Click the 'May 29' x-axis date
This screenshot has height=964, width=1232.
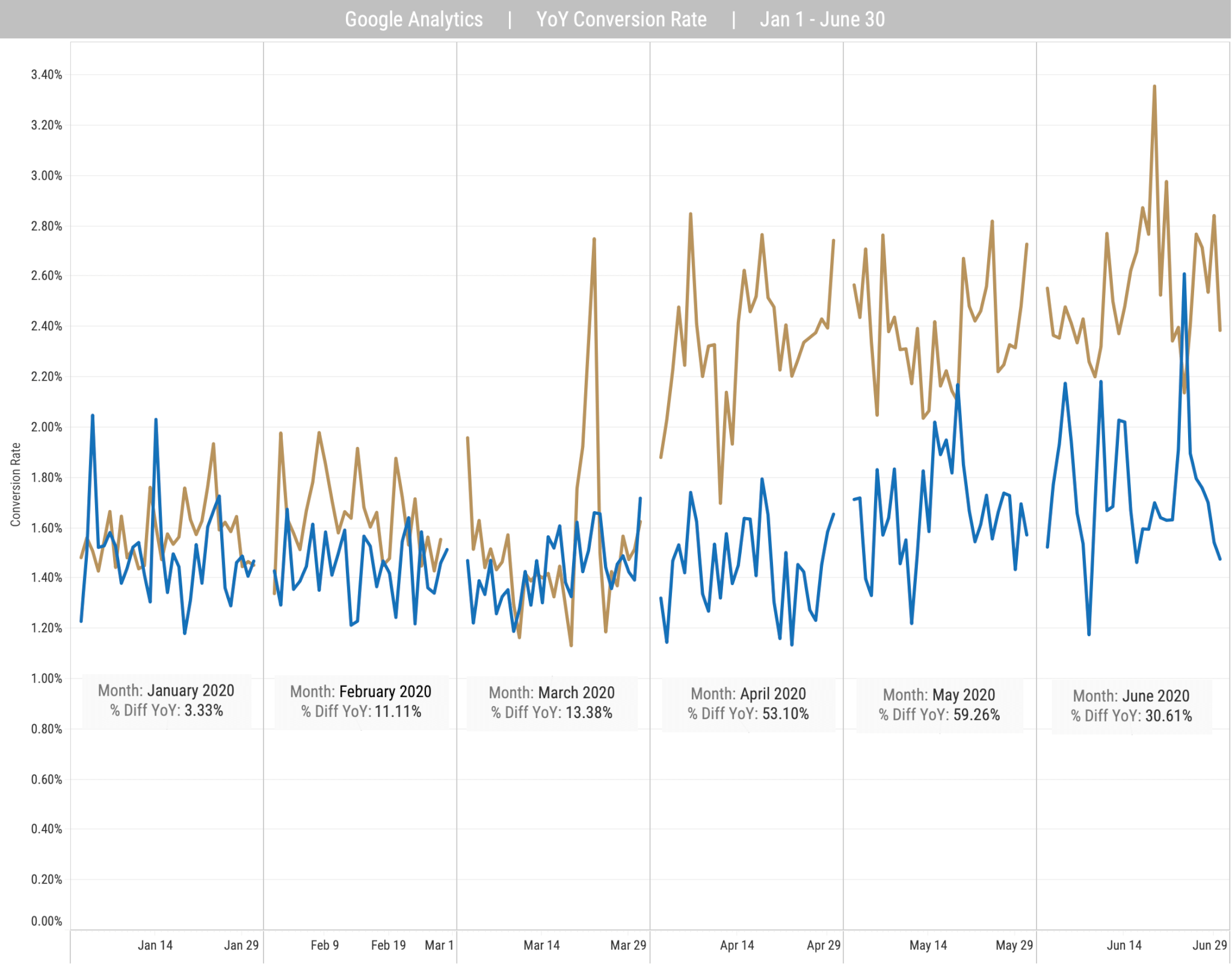pos(1014,945)
